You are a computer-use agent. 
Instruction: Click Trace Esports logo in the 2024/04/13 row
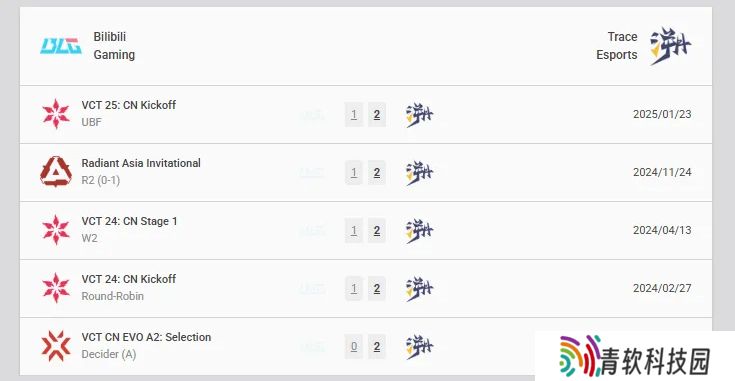coord(420,231)
